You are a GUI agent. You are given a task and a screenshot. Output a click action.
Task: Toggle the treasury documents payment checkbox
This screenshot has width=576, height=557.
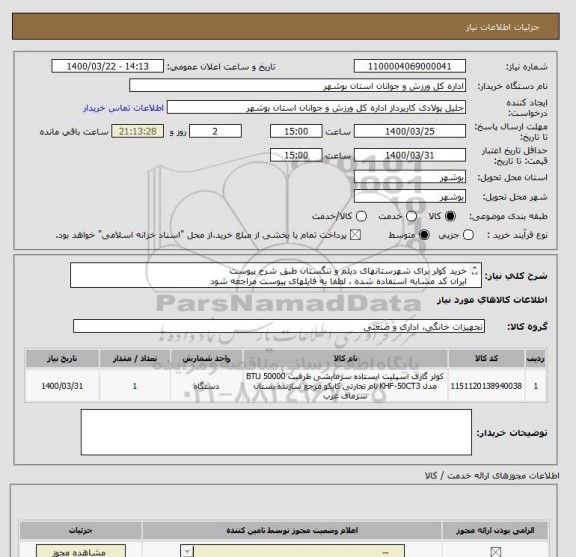coord(355,235)
